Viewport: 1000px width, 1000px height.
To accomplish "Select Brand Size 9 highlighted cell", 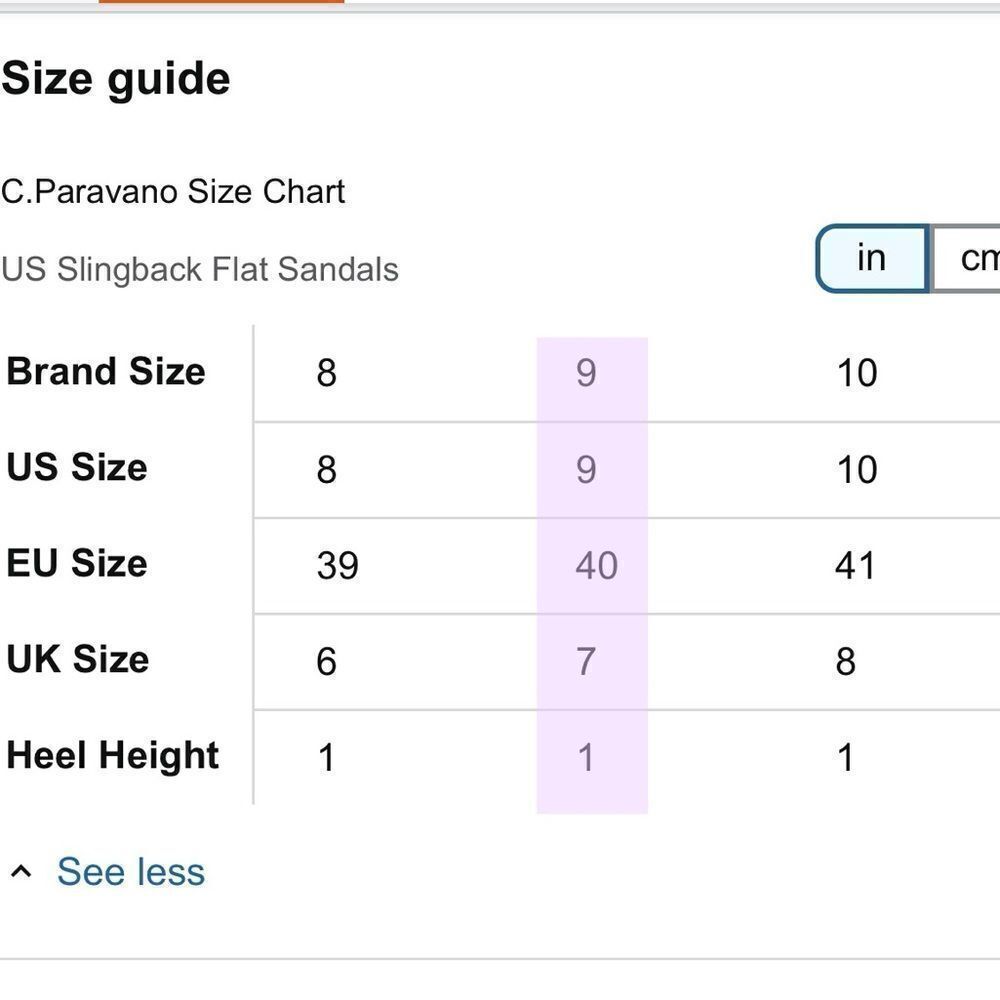I will (592, 373).
